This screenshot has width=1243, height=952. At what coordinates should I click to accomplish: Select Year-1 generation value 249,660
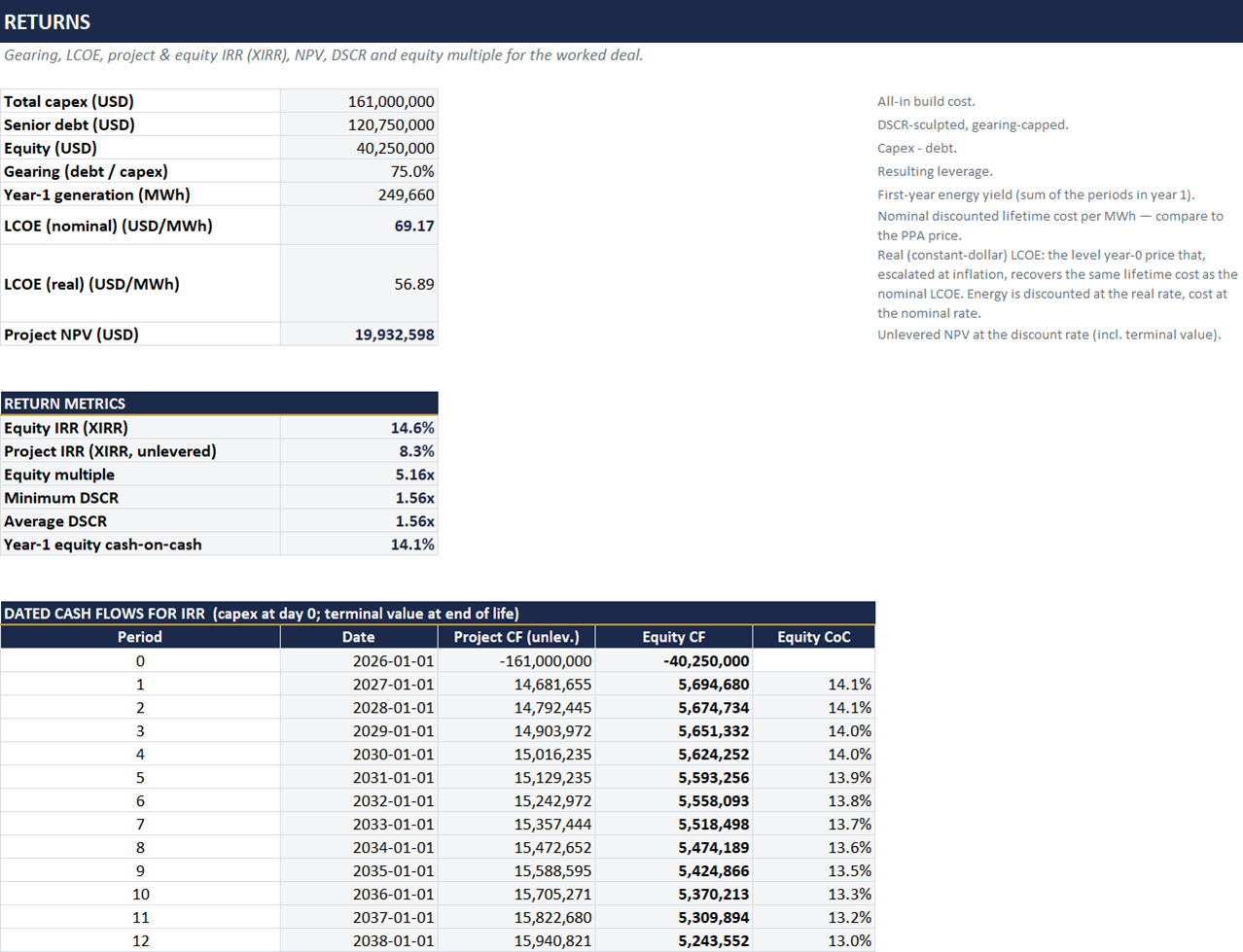point(359,194)
